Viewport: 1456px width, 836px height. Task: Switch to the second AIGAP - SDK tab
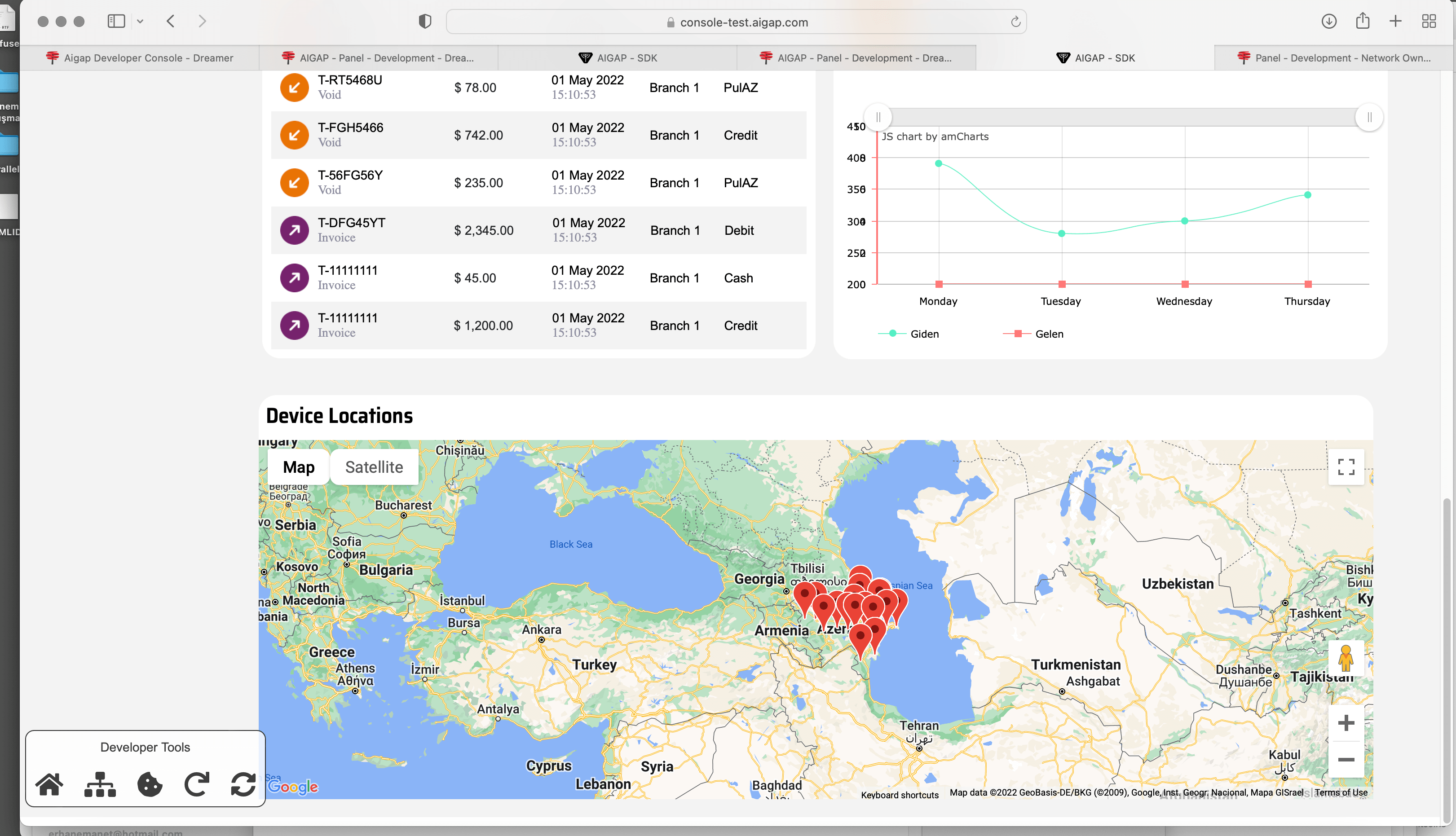[1095, 57]
